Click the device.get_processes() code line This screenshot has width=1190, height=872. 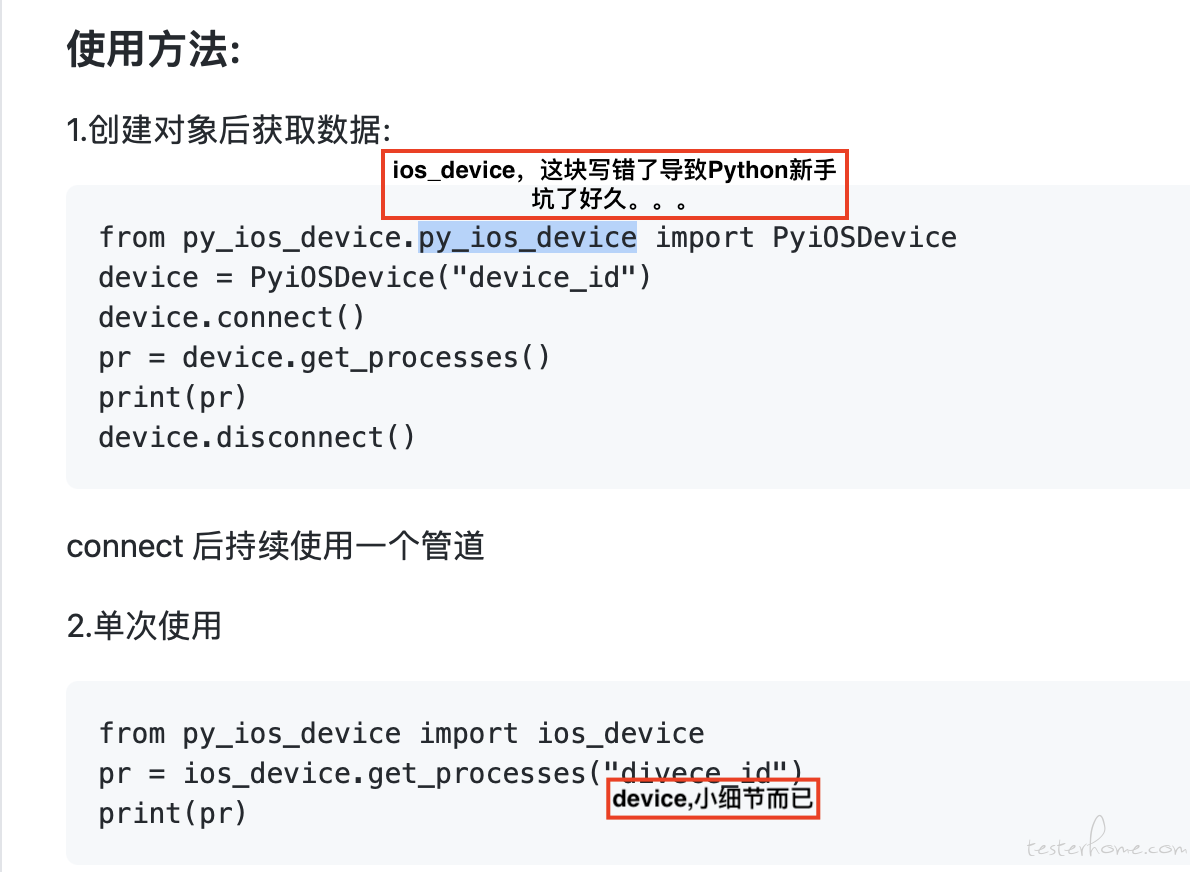tap(324, 357)
